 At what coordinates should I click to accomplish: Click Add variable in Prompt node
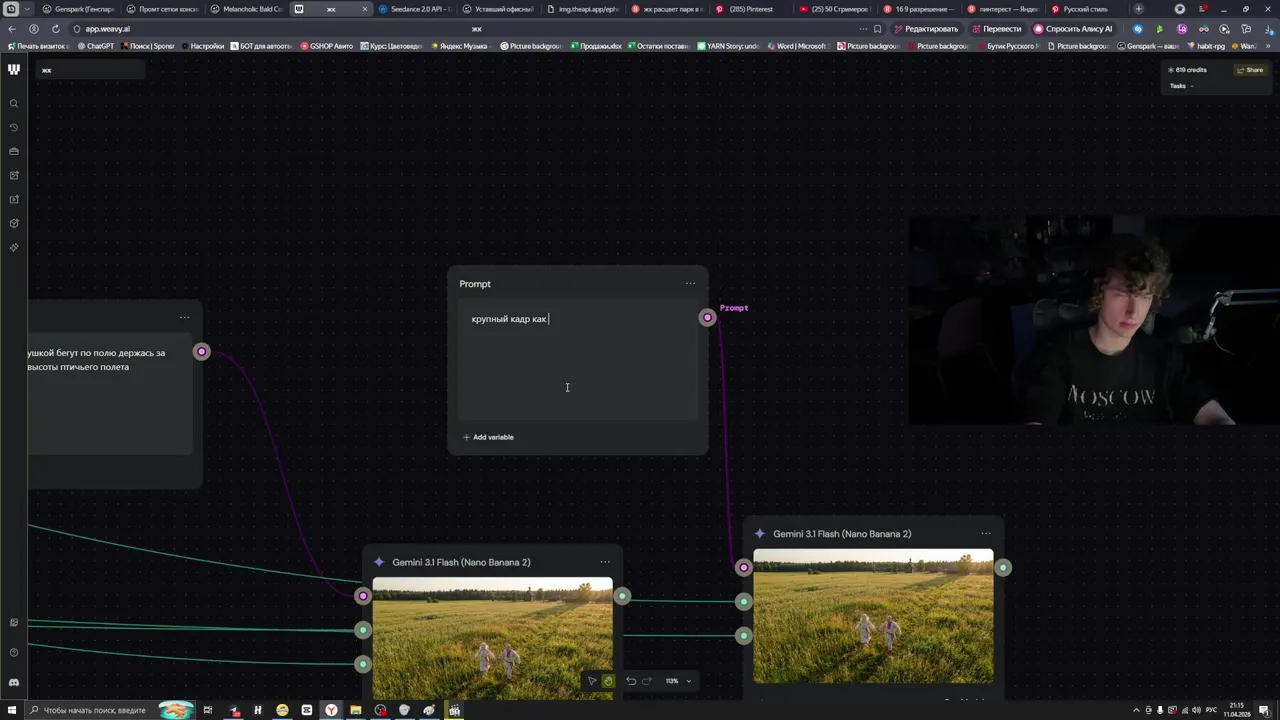488,437
